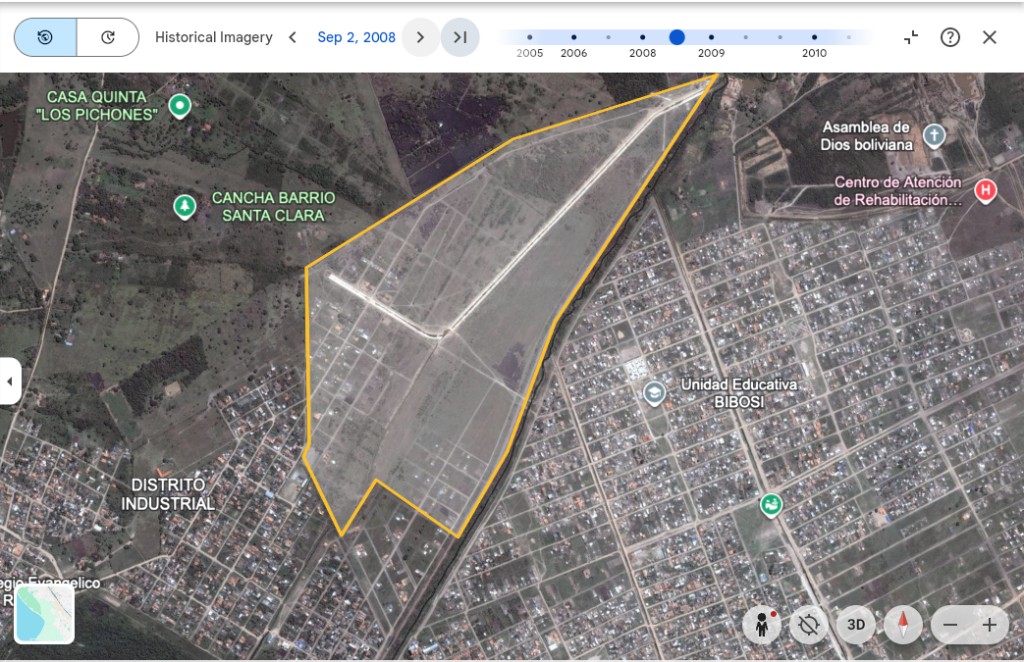This screenshot has height=662, width=1024.
Task: Go to the previous imagery date
Action: [292, 37]
